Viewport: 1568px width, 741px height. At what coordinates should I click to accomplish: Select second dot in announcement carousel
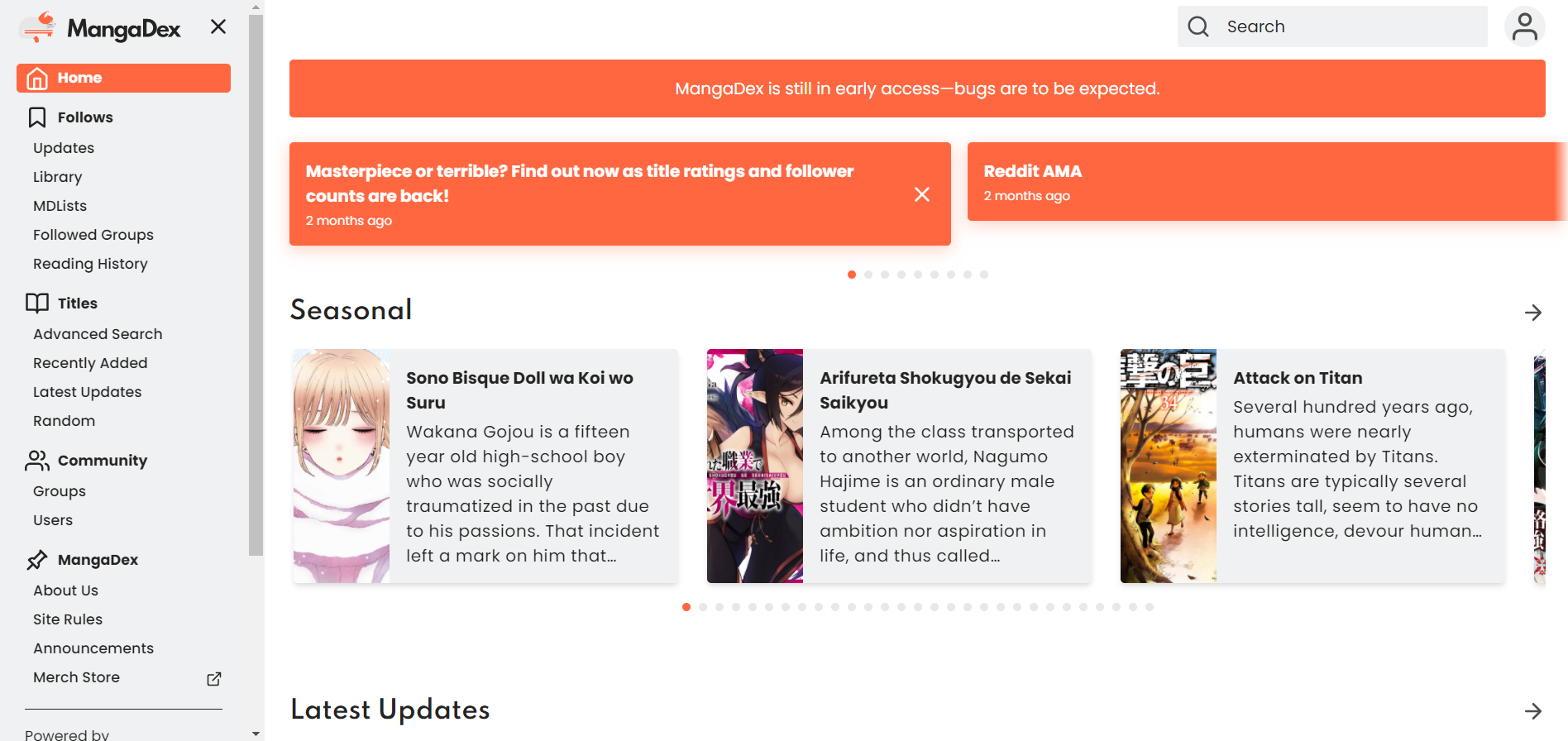(x=868, y=275)
